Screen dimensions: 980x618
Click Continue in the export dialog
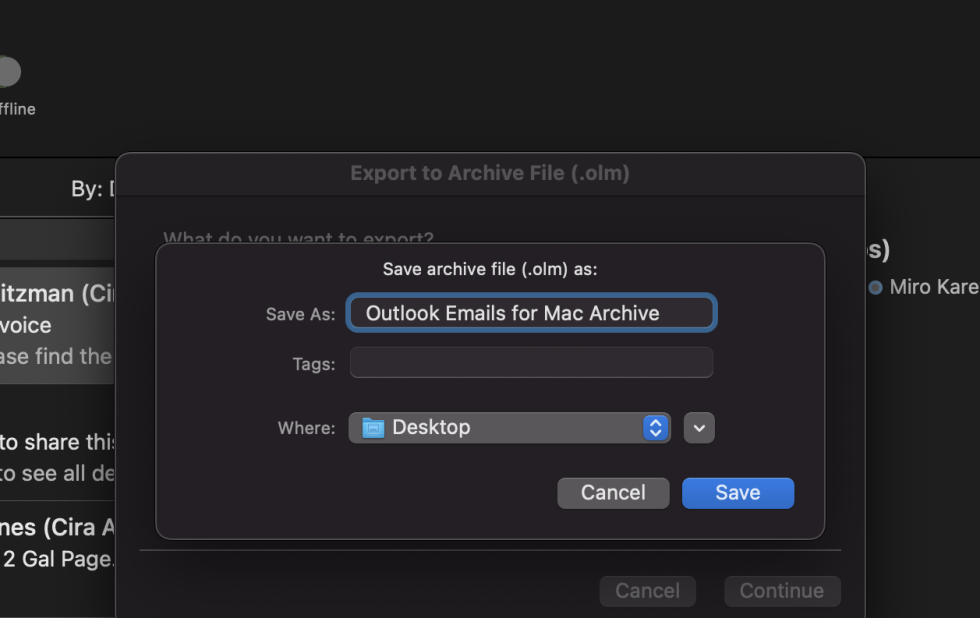(x=782, y=591)
